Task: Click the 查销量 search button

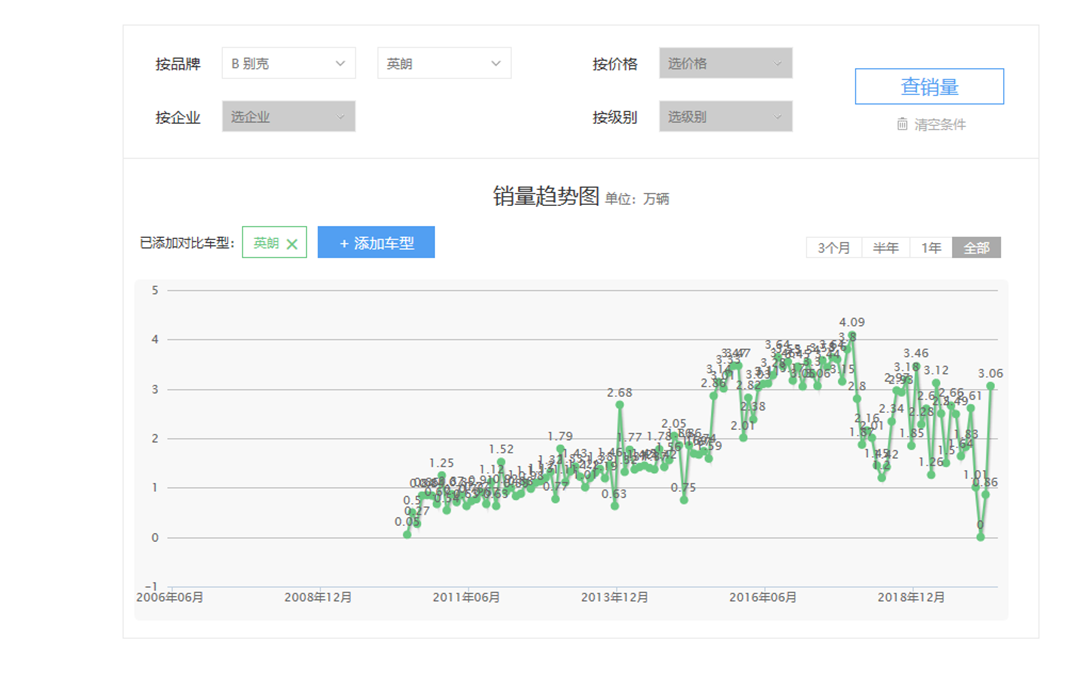Action: (x=929, y=87)
